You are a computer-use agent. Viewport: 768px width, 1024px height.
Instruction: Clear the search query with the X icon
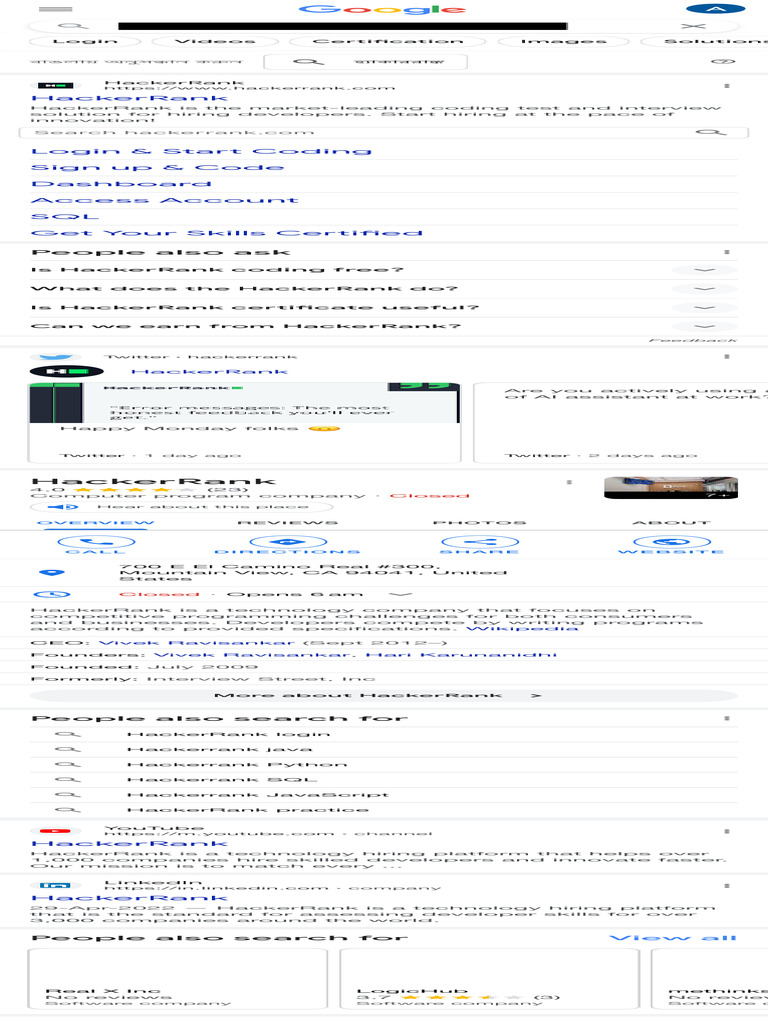tap(693, 26)
